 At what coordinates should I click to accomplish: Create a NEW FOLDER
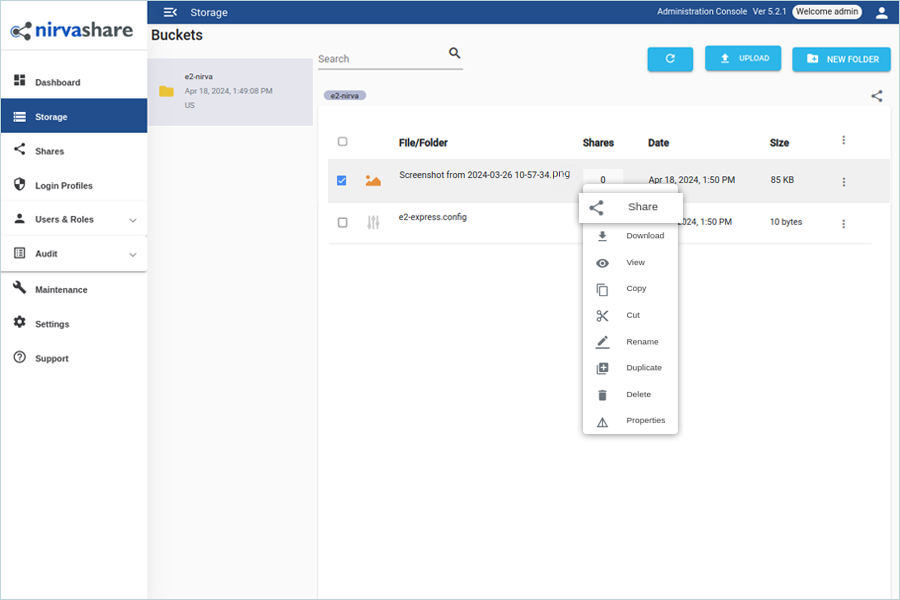[841, 59]
